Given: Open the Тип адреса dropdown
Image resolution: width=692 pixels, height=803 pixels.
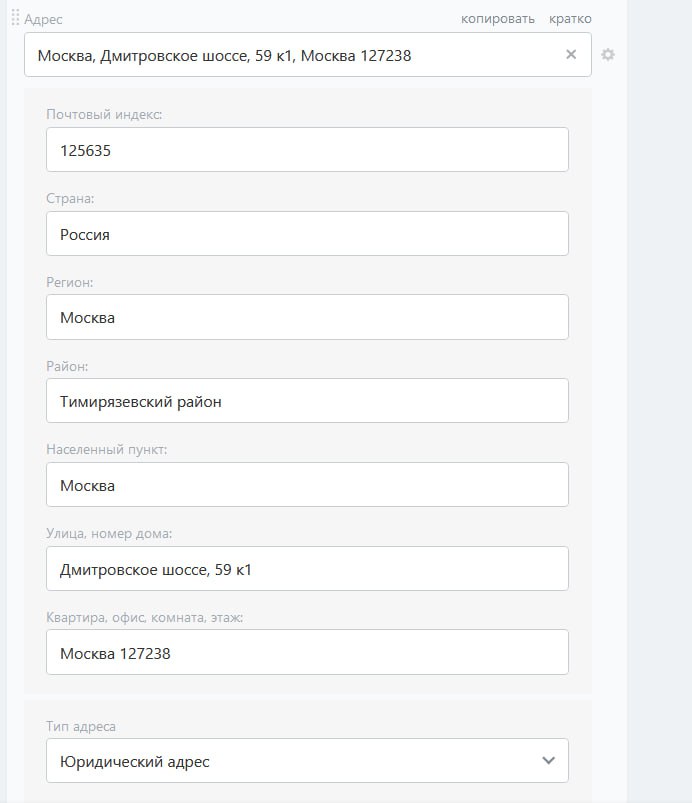Looking at the screenshot, I should 307,761.
